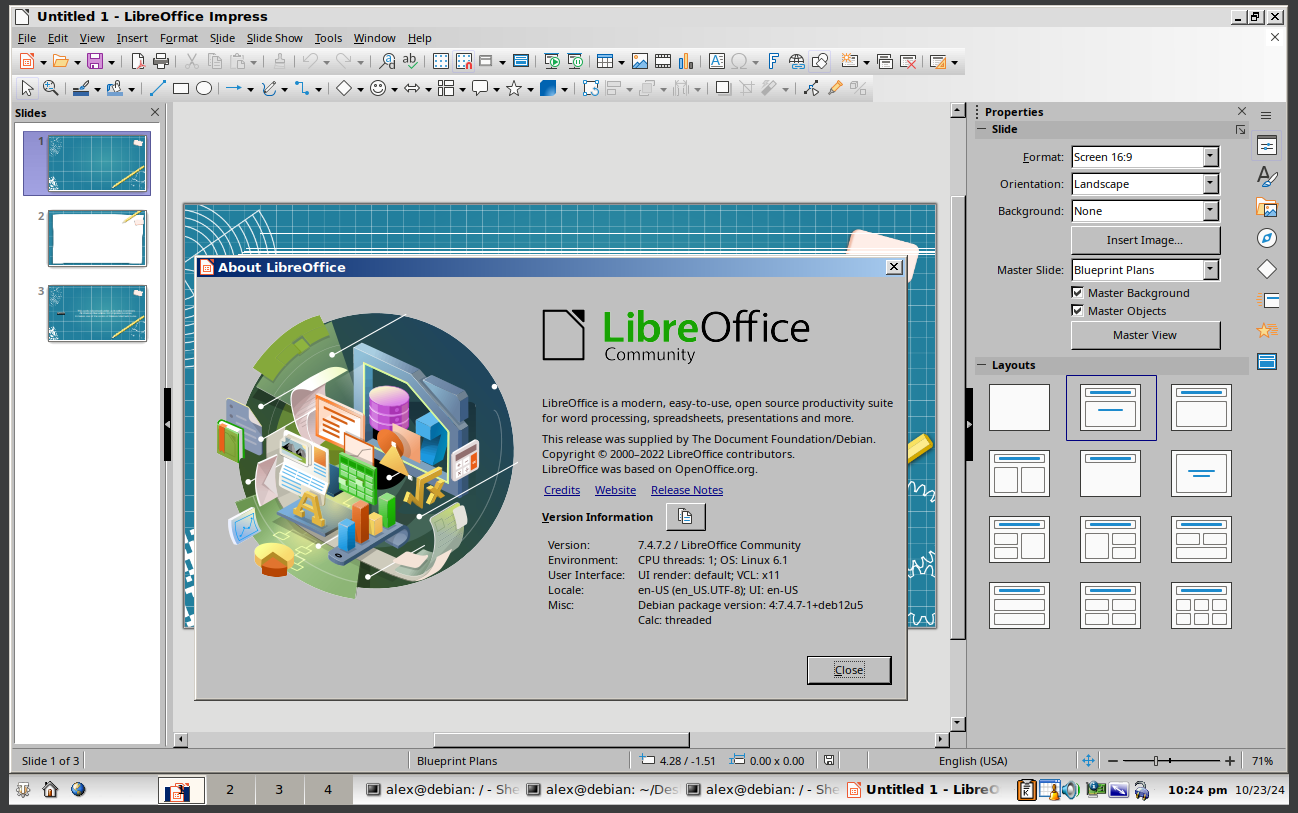Open the Master Slide dropdown
The image size is (1298, 813).
1210,270
